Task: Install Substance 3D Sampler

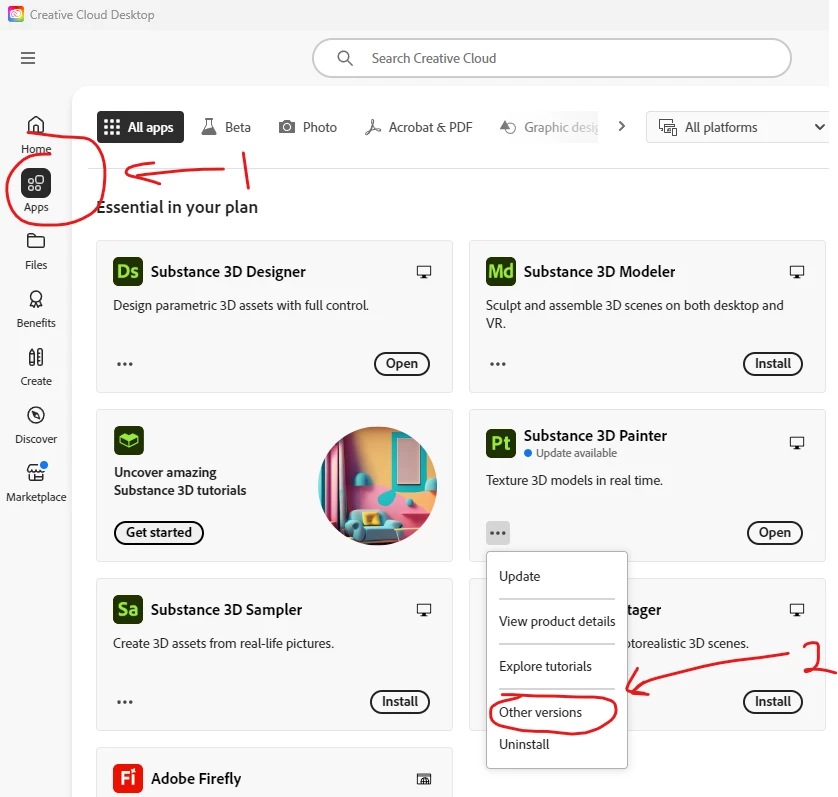Action: [x=400, y=701]
